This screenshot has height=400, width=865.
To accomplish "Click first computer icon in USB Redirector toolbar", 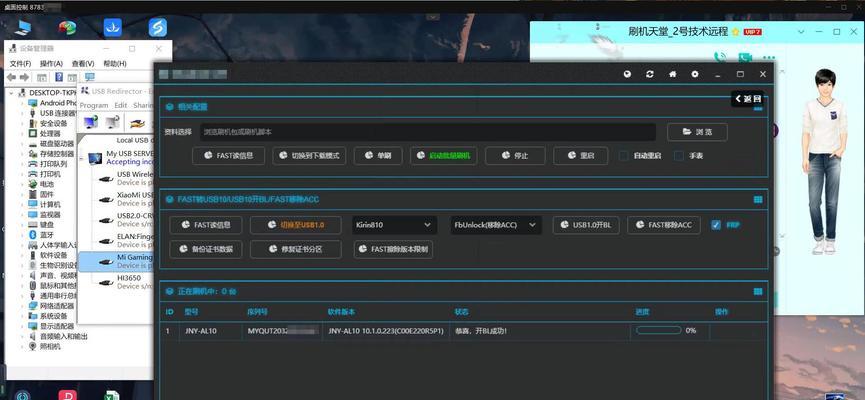I will point(91,122).
